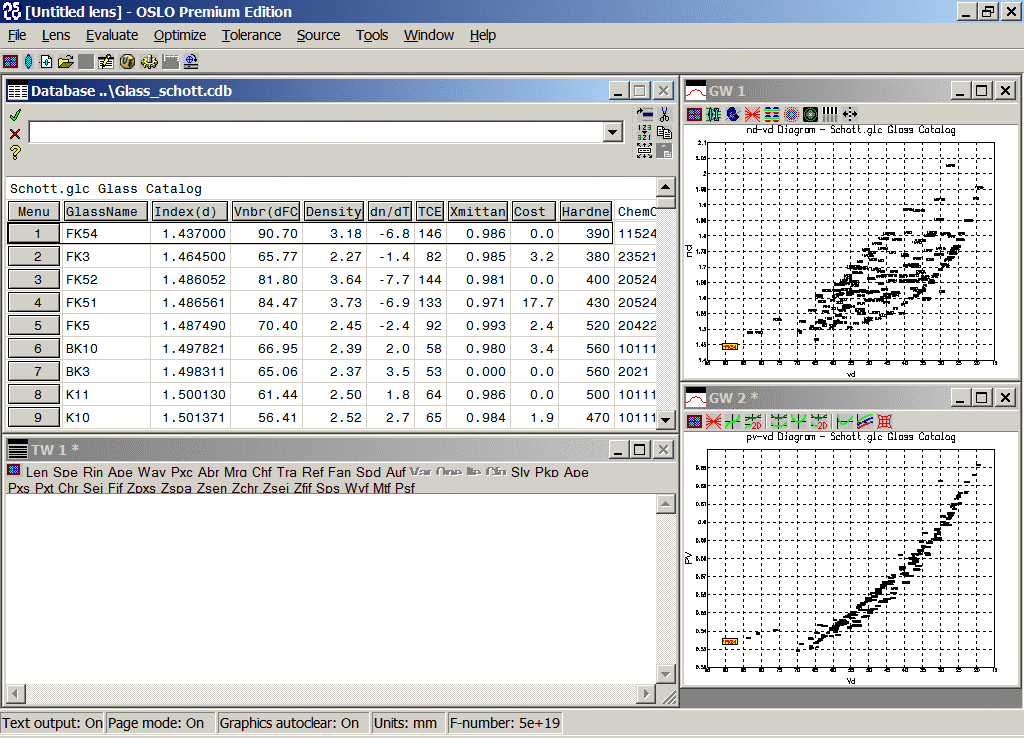This screenshot has width=1024, height=738.
Task: Open a lens file with folder icon
Action: tap(65, 61)
